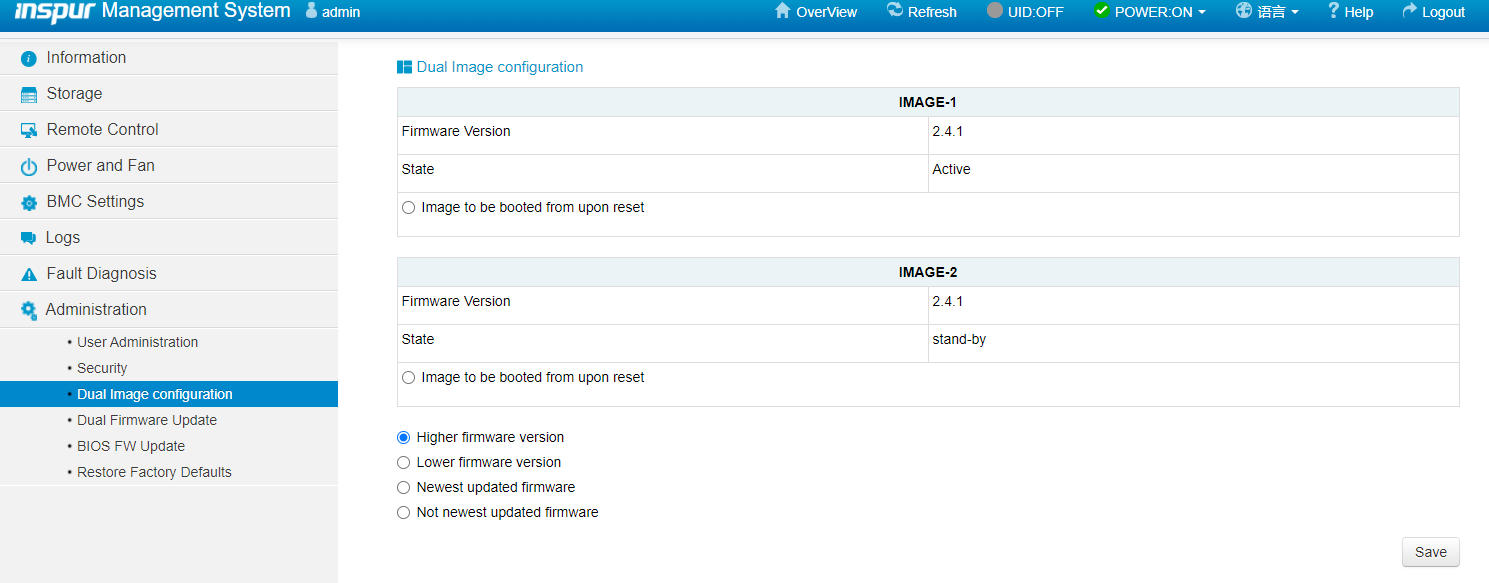Open Restore Factory Defaults page

154,472
